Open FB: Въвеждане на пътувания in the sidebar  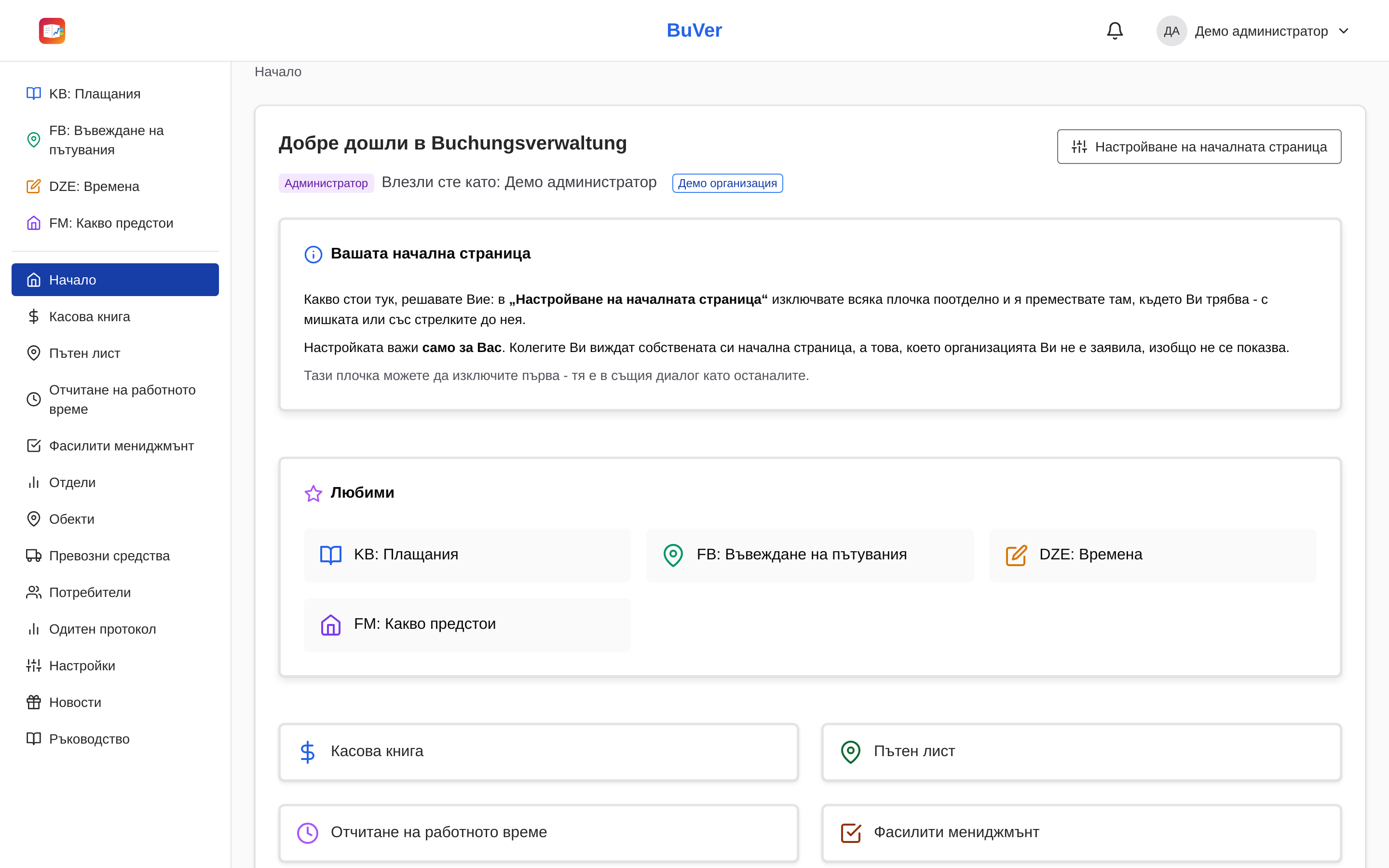pos(115,140)
